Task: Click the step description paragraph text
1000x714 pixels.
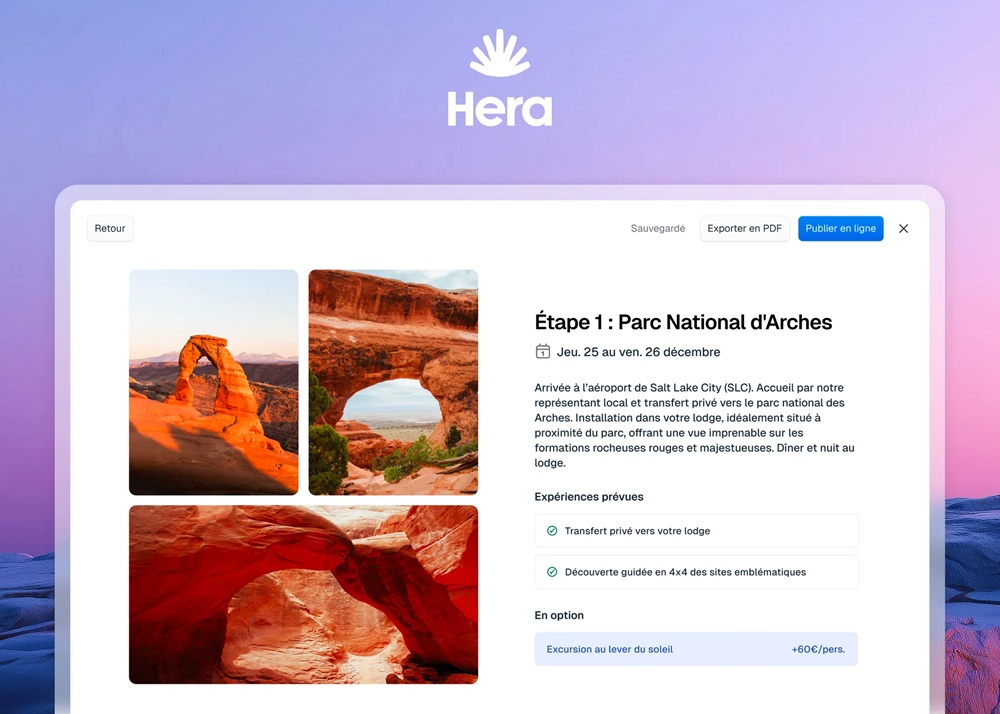Action: coord(695,425)
